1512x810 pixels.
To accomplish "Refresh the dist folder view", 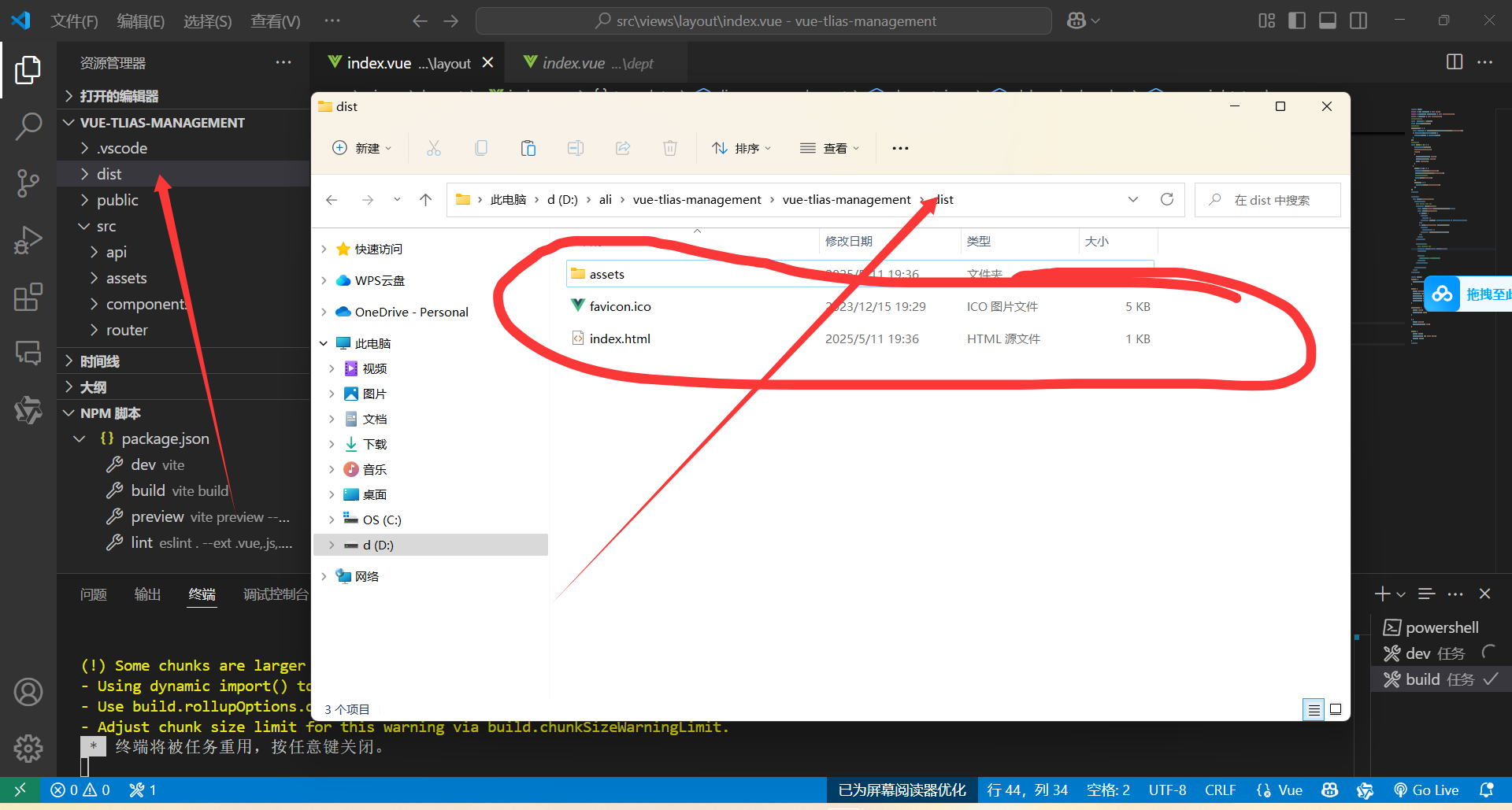I will (x=1167, y=200).
